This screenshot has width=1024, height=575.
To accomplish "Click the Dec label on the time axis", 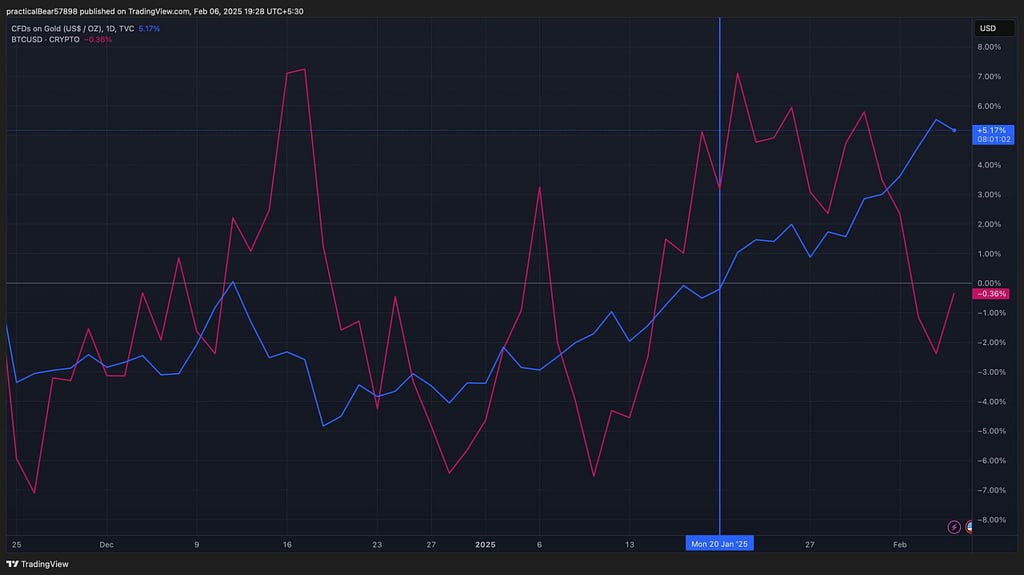I will tap(106, 545).
